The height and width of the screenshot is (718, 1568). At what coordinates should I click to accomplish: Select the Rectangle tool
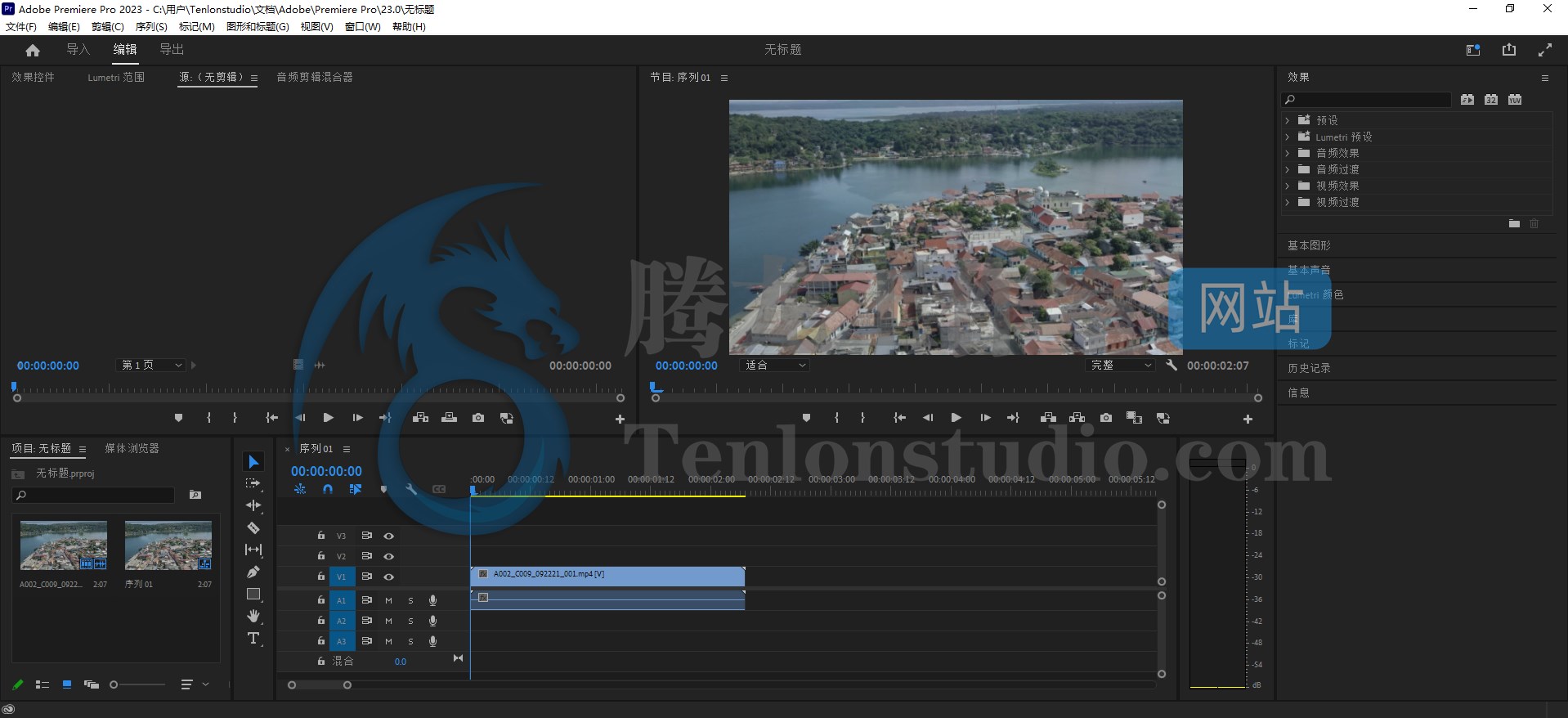tap(253, 595)
